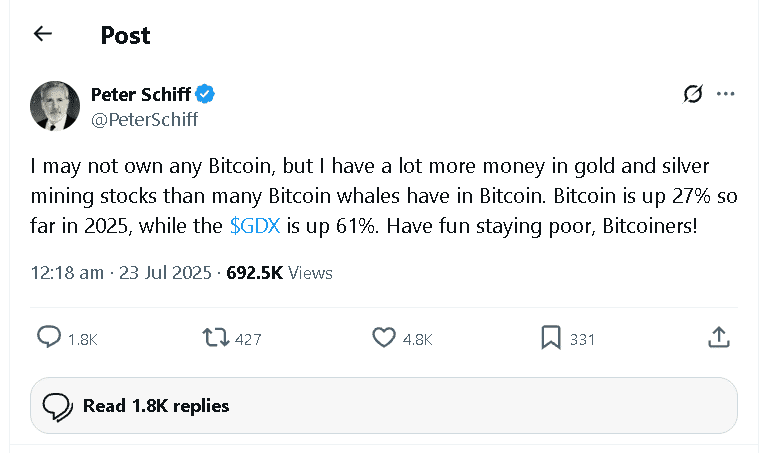This screenshot has width=767, height=453.
Task: Repost this post using the retweet icon
Action: (x=215, y=338)
